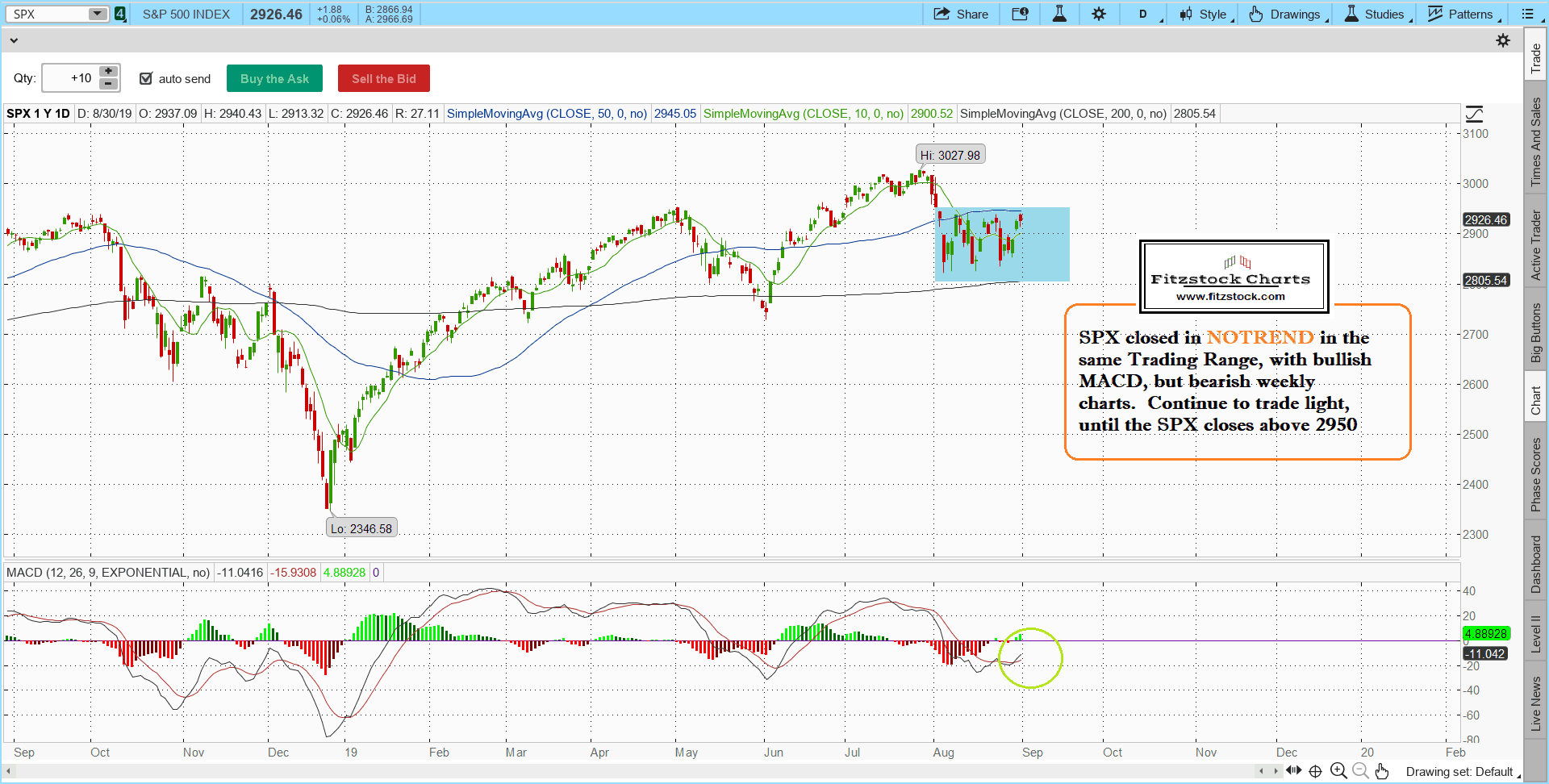Click the horizontal chart expand arrows icon
The width and height of the screenshot is (1549, 784).
point(1294,771)
